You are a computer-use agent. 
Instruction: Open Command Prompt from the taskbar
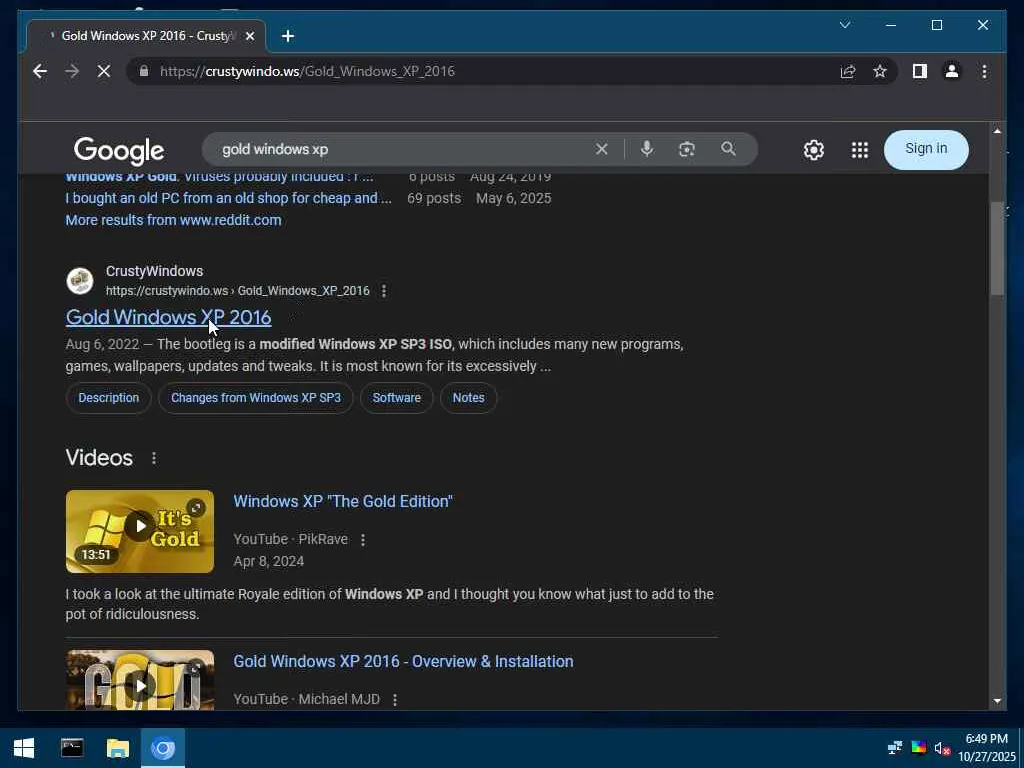(72, 748)
